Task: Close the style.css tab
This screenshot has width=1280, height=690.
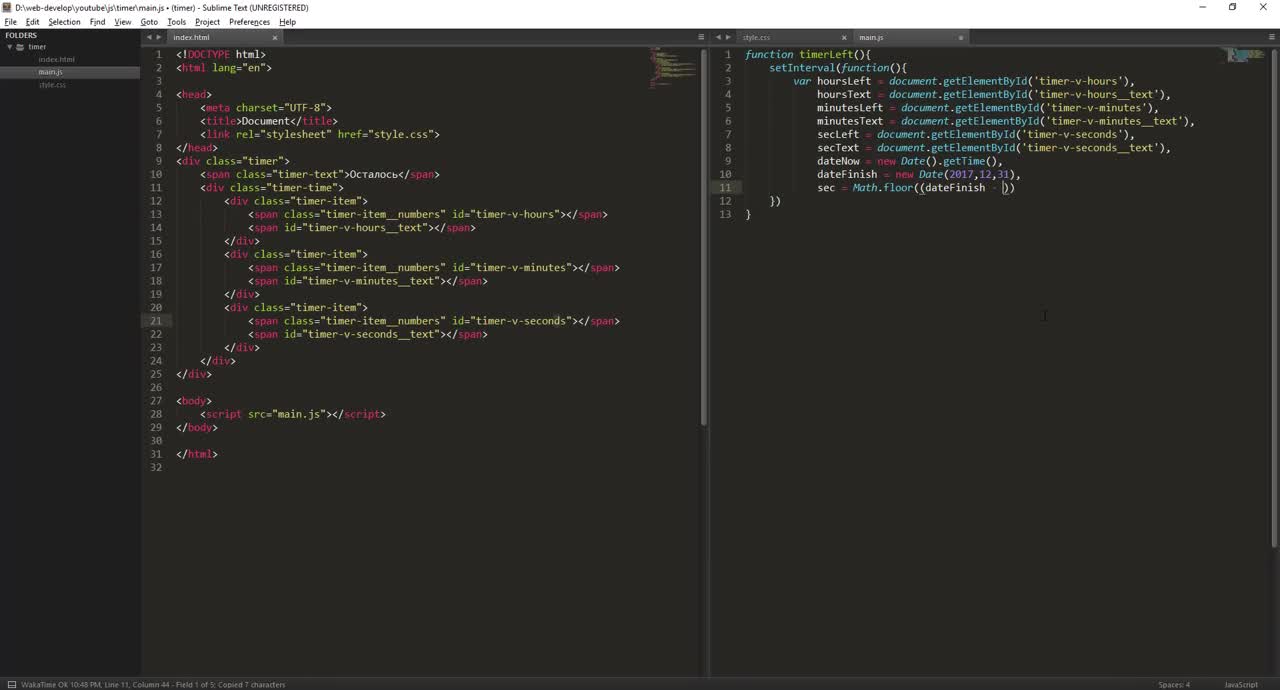Action: [845, 37]
